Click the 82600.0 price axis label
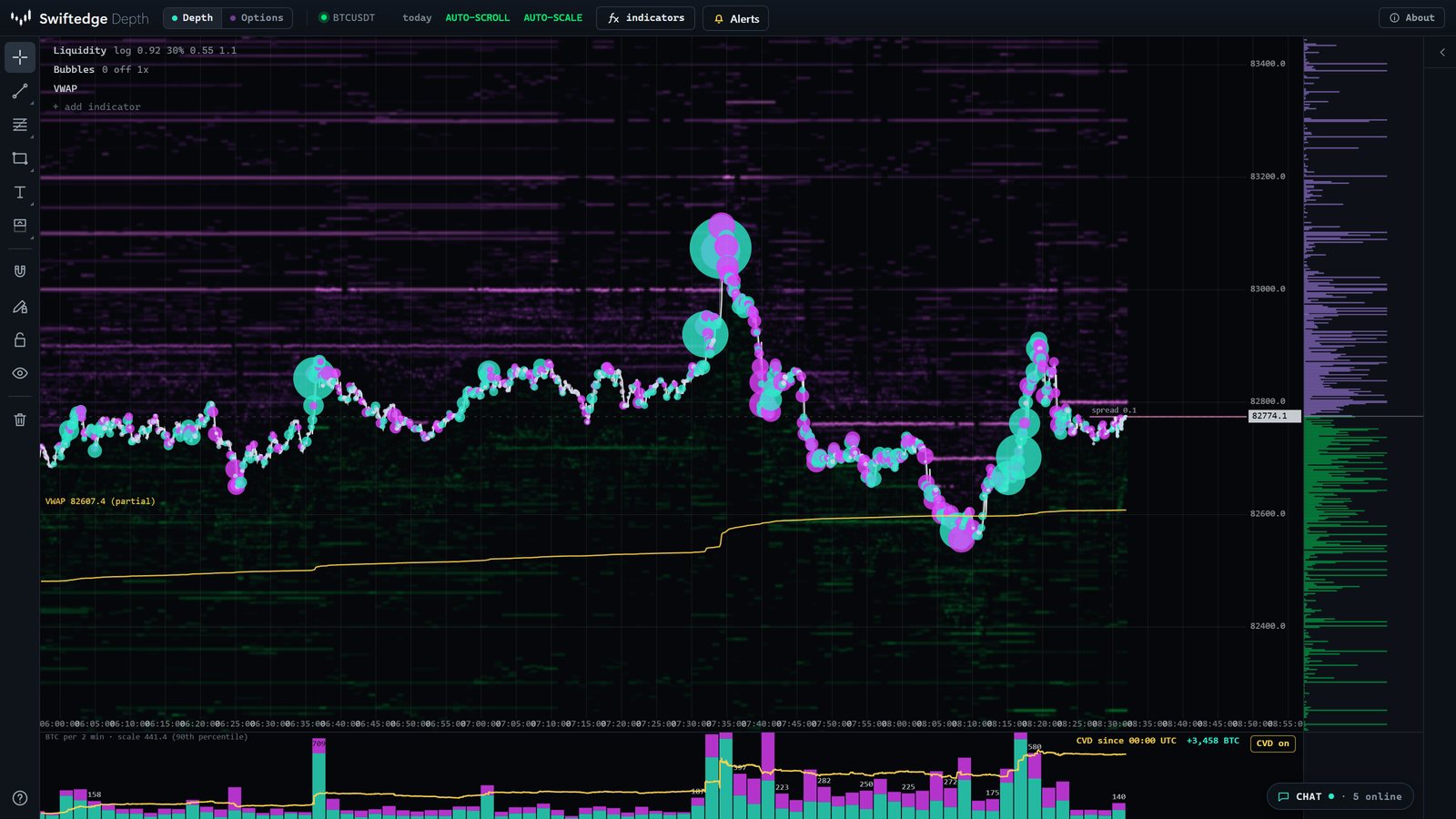 (x=1268, y=514)
